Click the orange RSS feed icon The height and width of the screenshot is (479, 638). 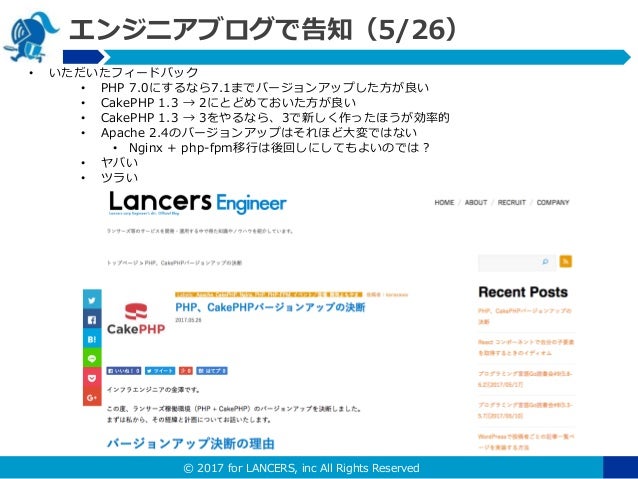coord(566,261)
